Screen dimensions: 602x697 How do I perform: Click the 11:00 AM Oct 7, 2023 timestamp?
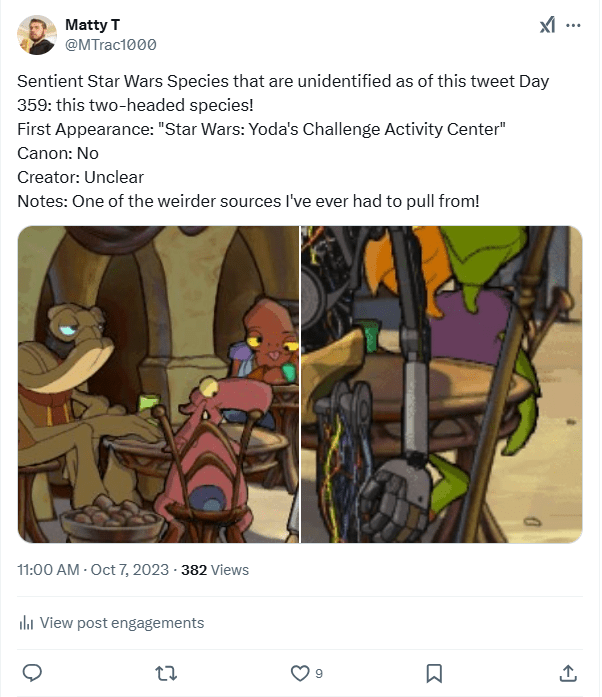point(93,570)
